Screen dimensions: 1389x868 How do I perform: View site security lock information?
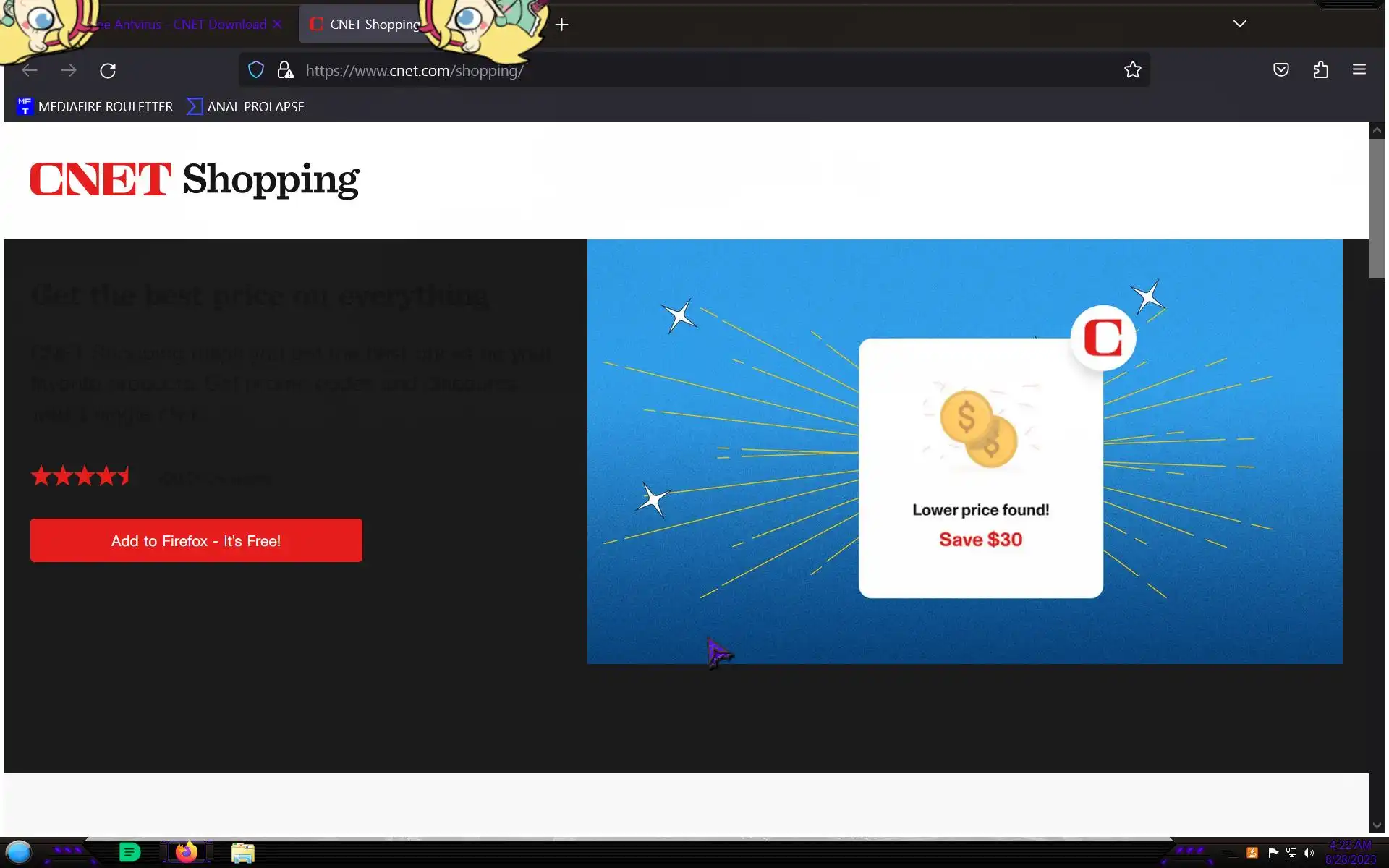tap(285, 70)
